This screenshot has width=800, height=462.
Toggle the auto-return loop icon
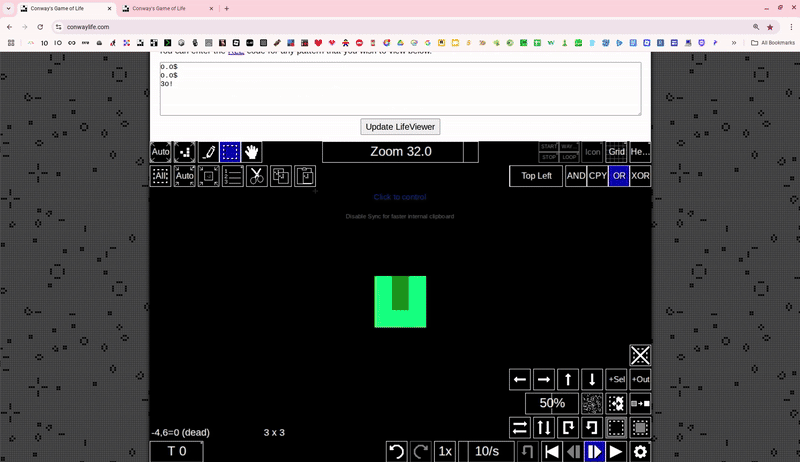point(528,452)
